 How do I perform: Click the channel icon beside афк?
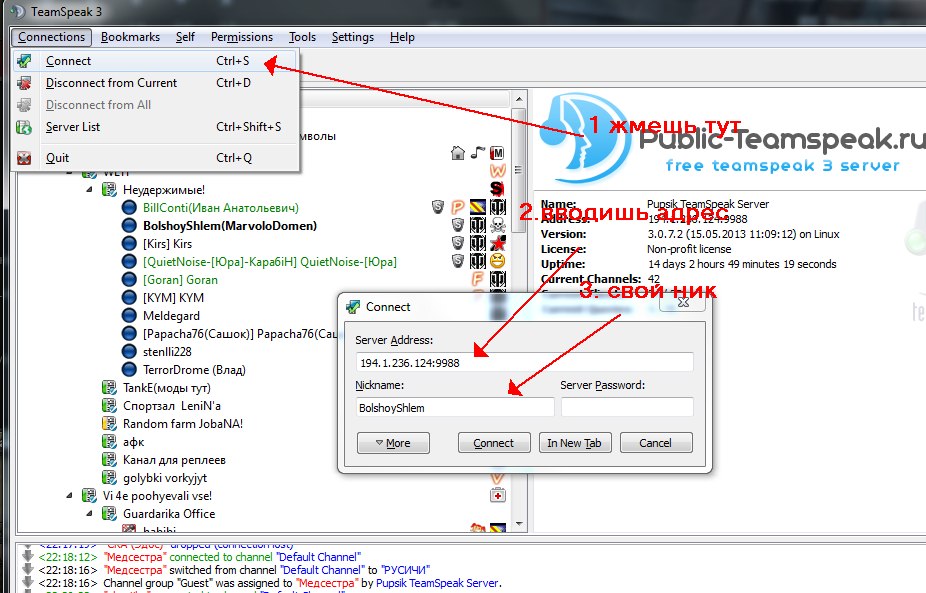click(109, 442)
